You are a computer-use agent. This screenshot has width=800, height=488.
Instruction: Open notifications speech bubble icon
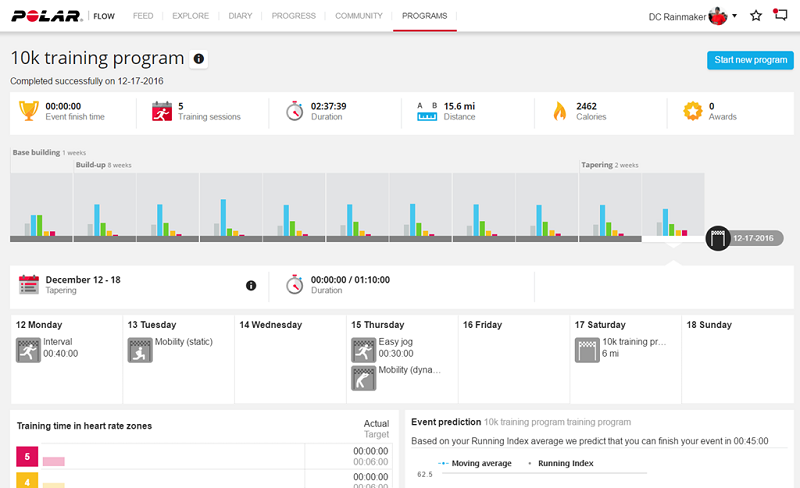click(780, 15)
